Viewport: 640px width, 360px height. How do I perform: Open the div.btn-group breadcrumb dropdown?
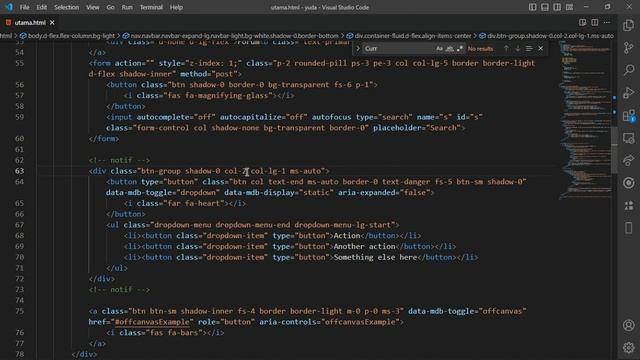point(546,36)
